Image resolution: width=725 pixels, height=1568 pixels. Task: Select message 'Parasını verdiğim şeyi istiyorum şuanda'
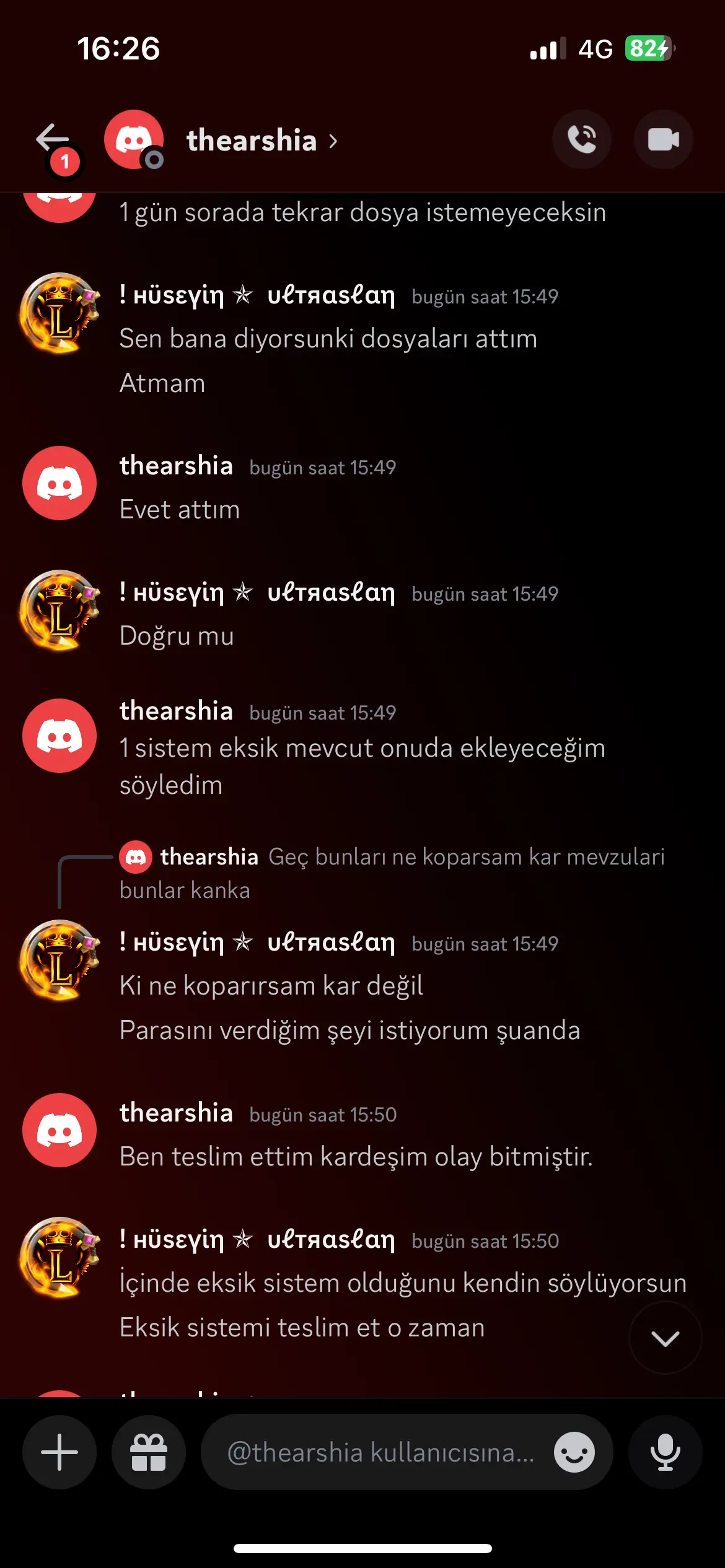(x=350, y=1030)
